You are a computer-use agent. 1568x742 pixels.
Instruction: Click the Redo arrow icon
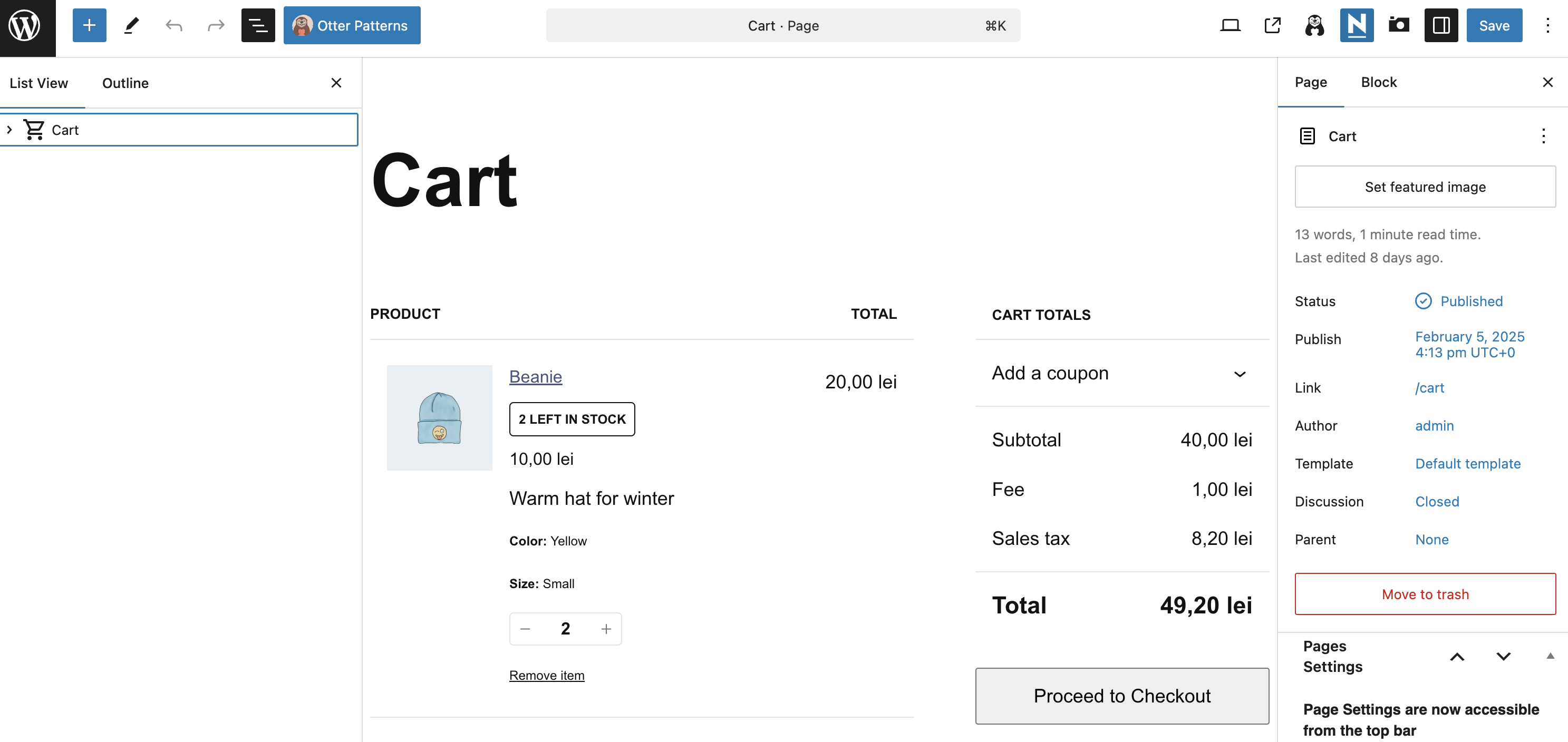[x=216, y=25]
